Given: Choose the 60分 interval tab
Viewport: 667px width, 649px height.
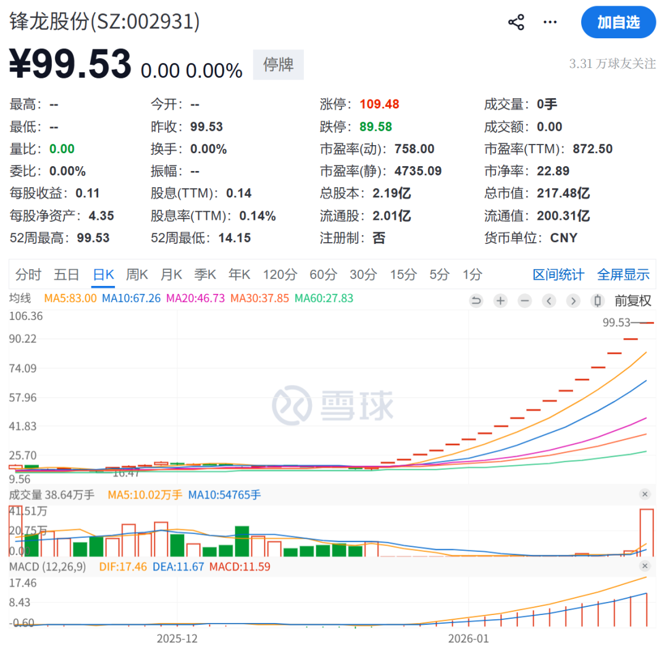Looking at the screenshot, I should [323, 274].
